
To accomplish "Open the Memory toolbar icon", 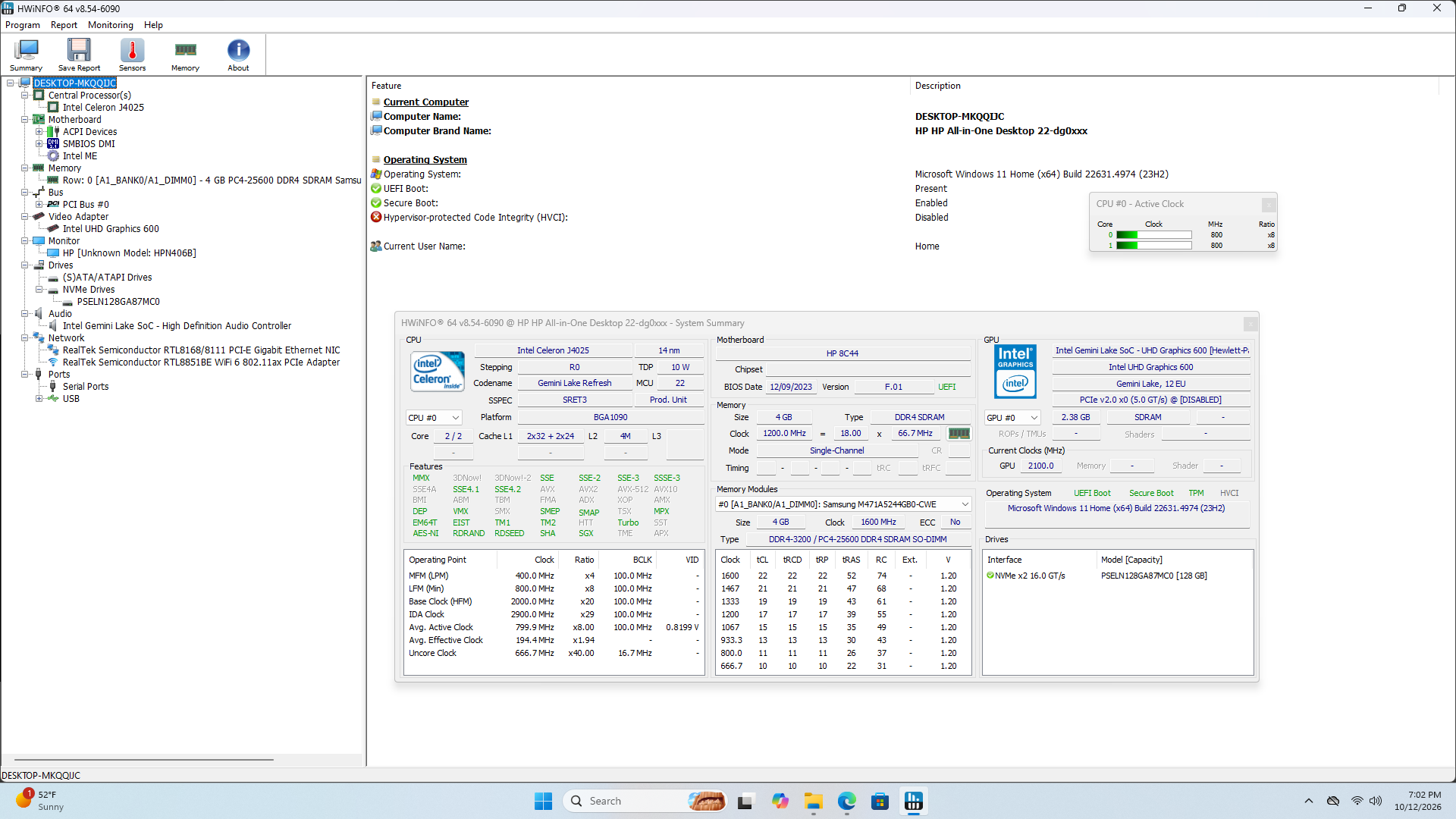I will 185,55.
